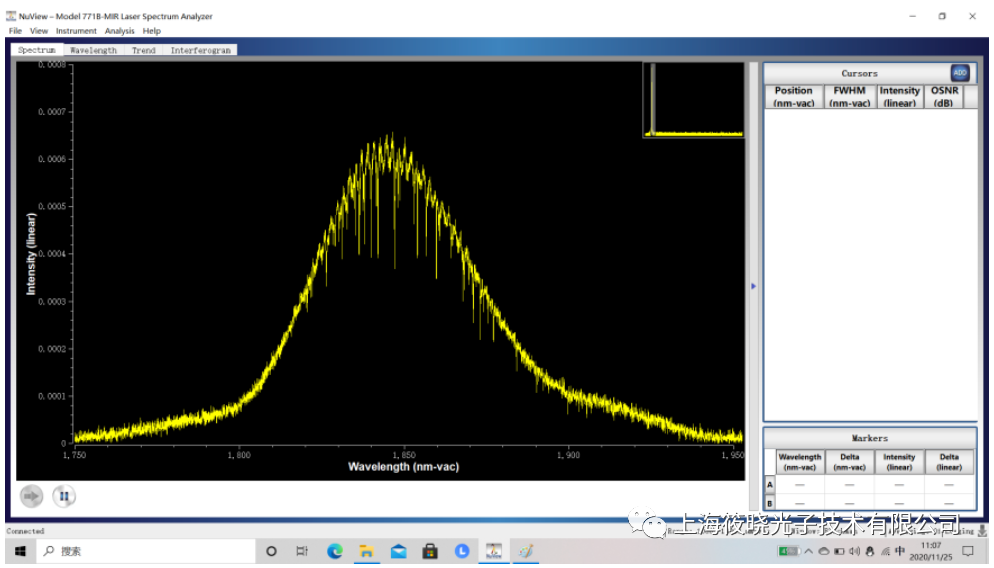Open the File menu
This screenshot has height=568, width=994.
15,31
